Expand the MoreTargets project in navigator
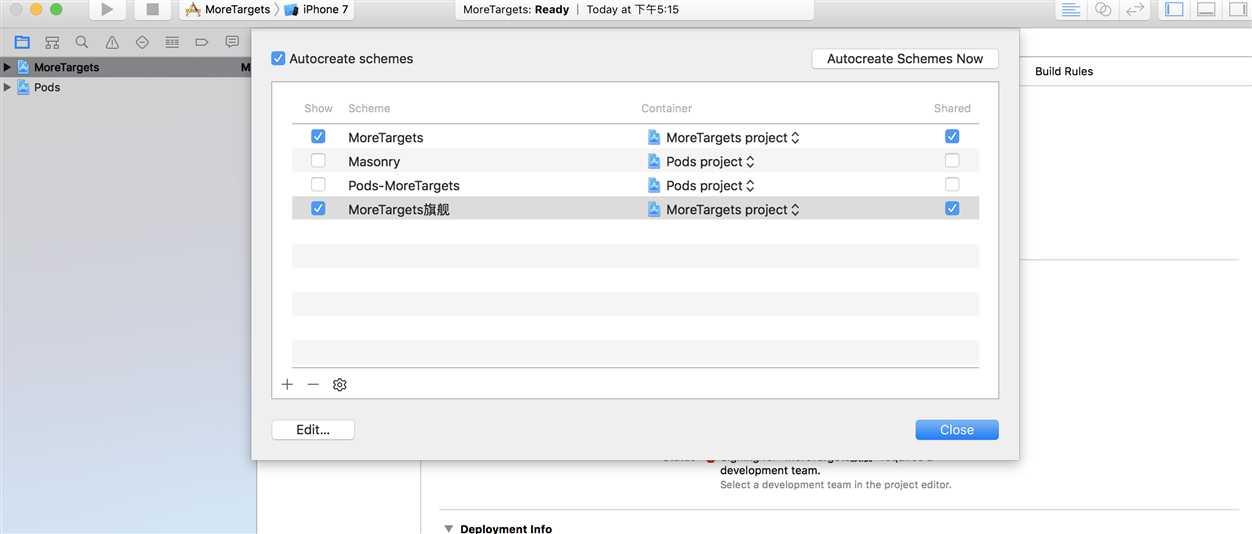The width and height of the screenshot is (1252, 534). [7, 67]
